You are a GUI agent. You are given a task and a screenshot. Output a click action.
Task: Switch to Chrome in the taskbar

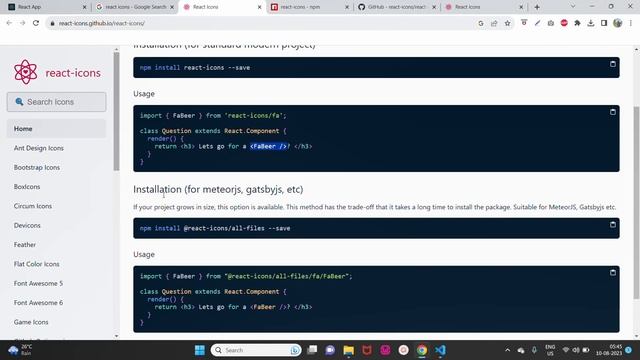(422, 350)
